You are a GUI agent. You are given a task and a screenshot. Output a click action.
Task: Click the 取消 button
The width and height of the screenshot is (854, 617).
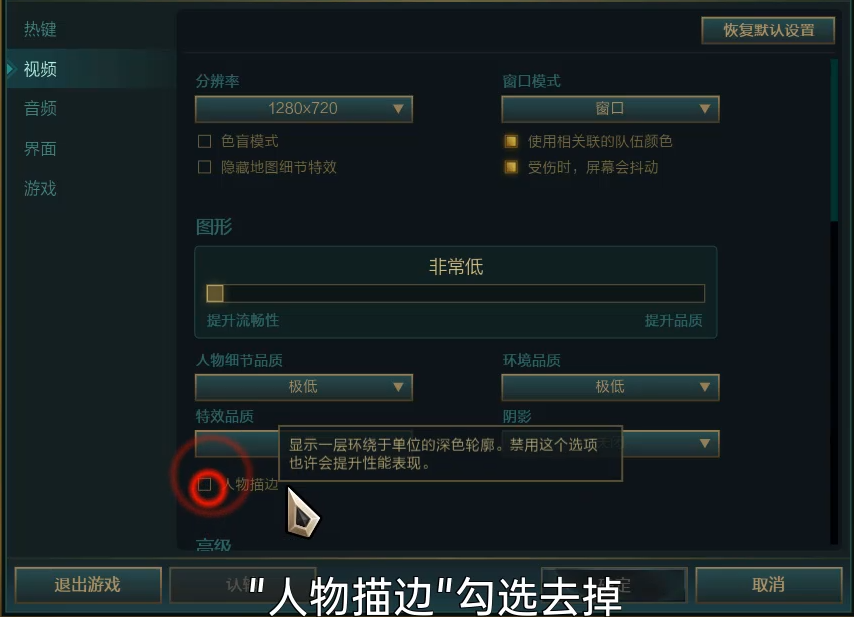pyautogui.click(x=768, y=585)
